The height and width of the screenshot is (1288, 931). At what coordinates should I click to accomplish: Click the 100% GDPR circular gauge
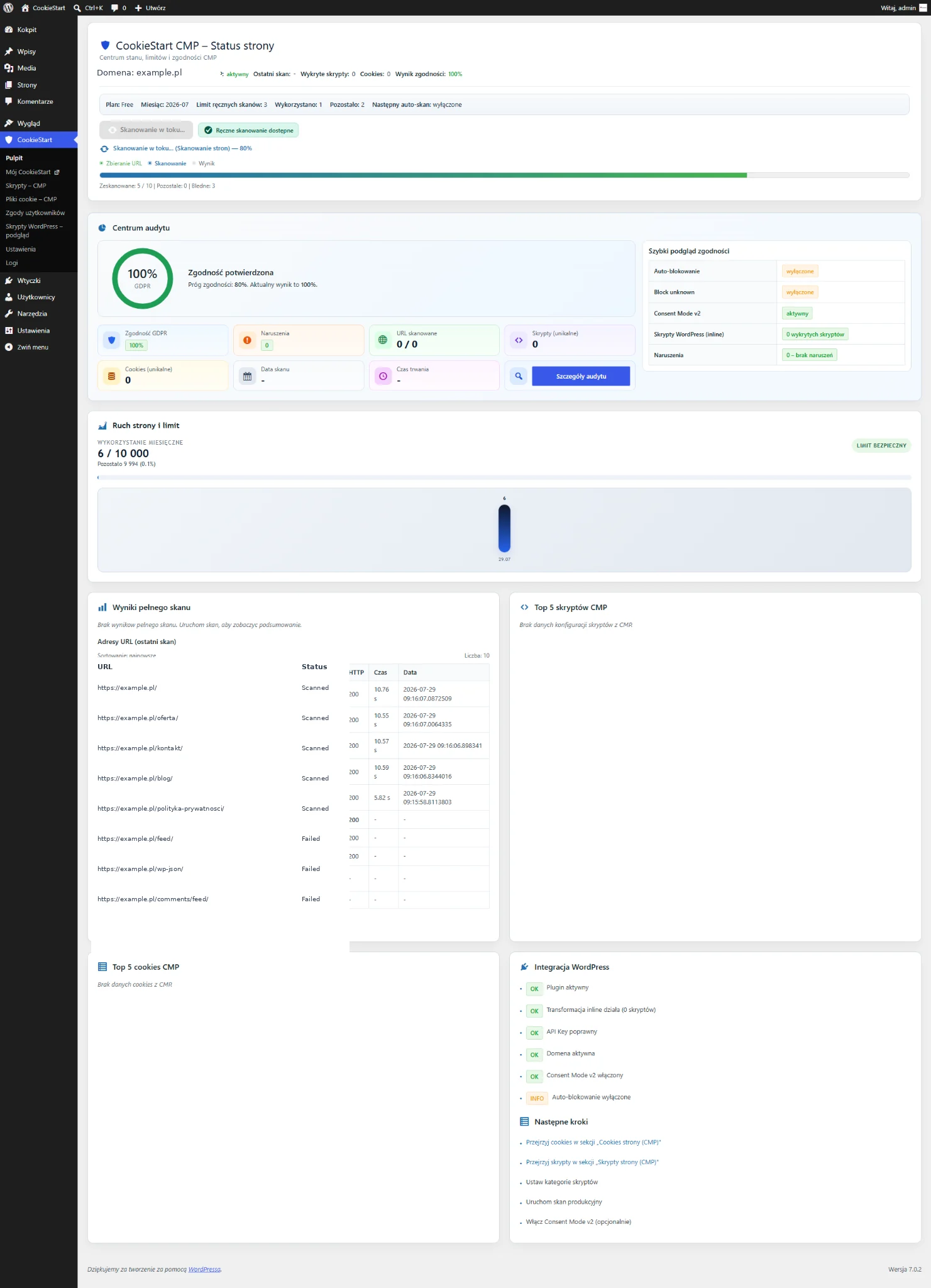point(143,279)
